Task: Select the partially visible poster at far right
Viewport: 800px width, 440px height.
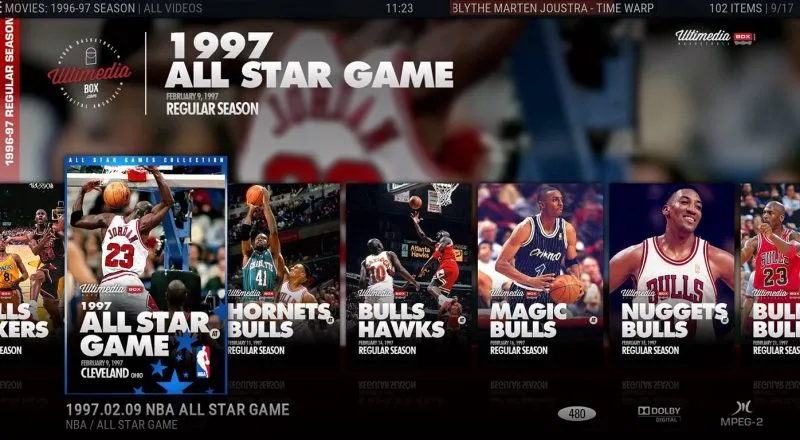Action: [x=771, y=270]
